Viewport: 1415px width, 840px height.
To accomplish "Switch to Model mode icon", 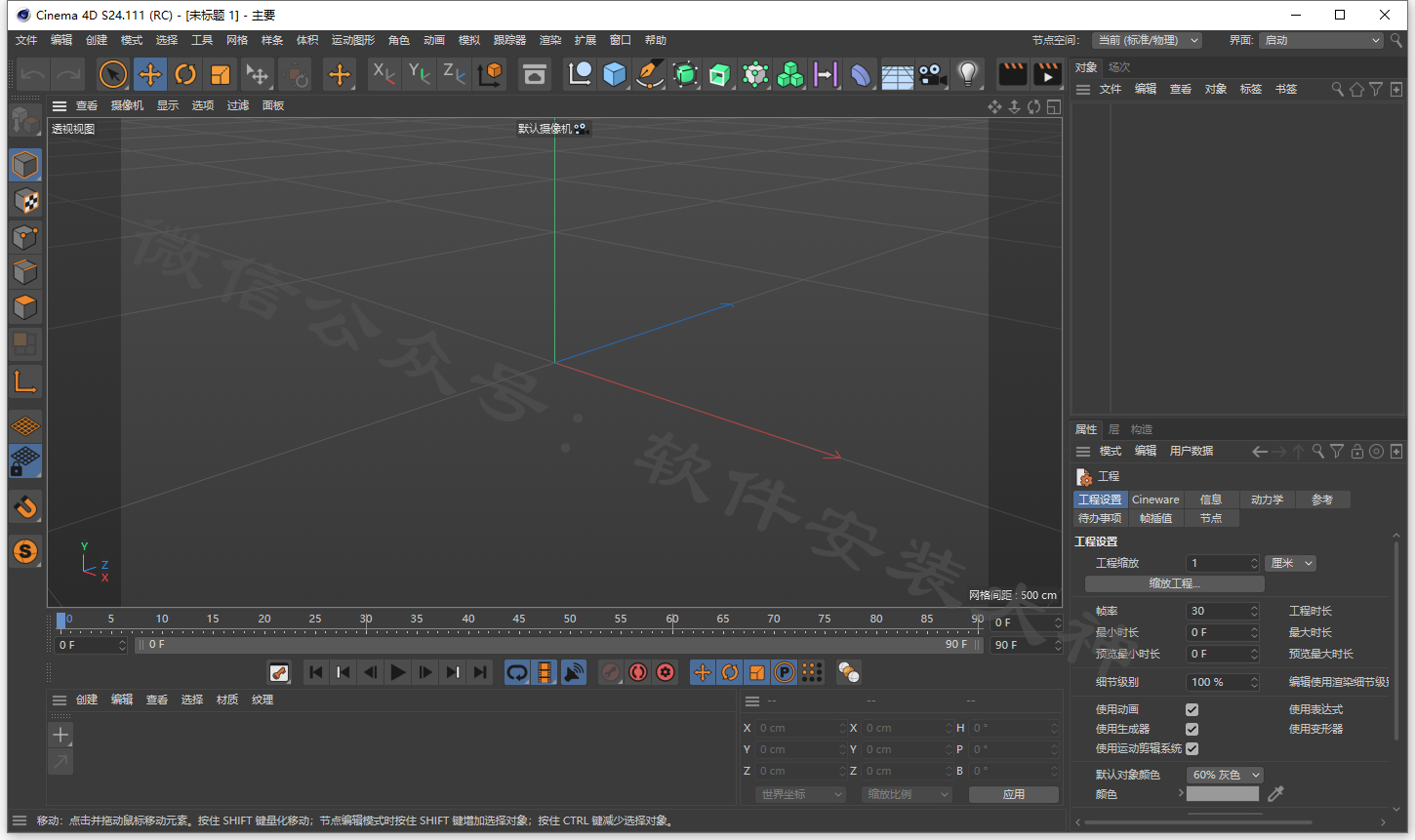I will click(x=25, y=165).
